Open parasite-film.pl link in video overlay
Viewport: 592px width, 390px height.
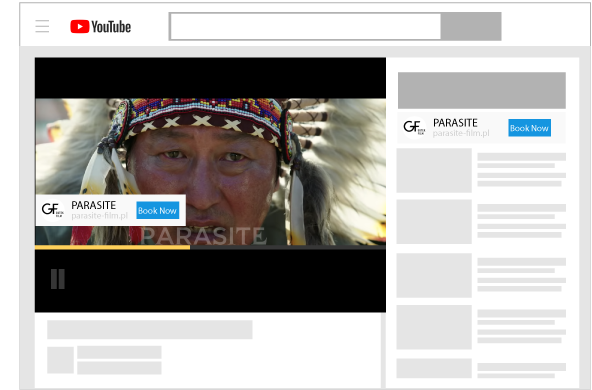[x=100, y=216]
